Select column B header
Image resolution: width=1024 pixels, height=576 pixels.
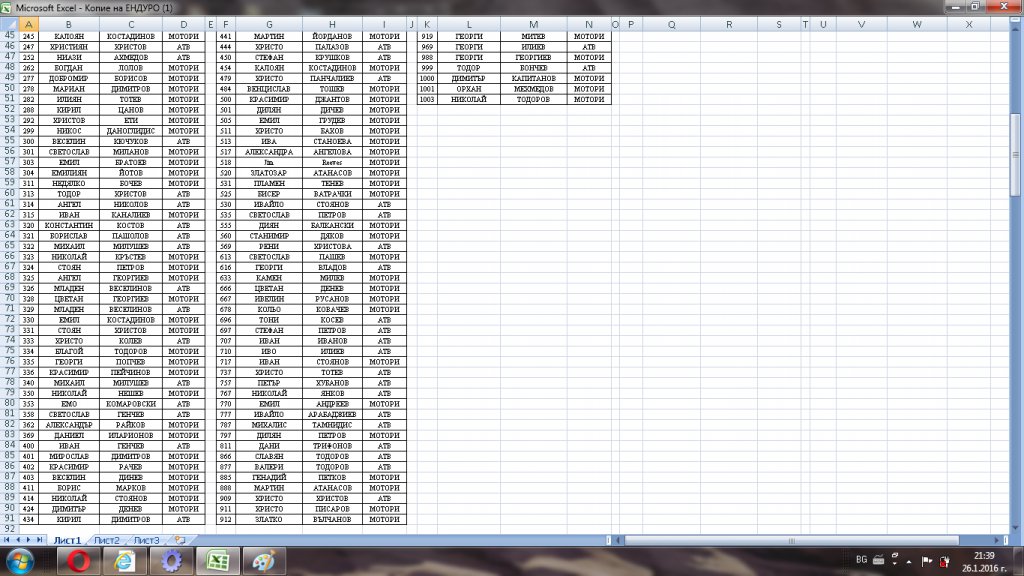(69, 24)
